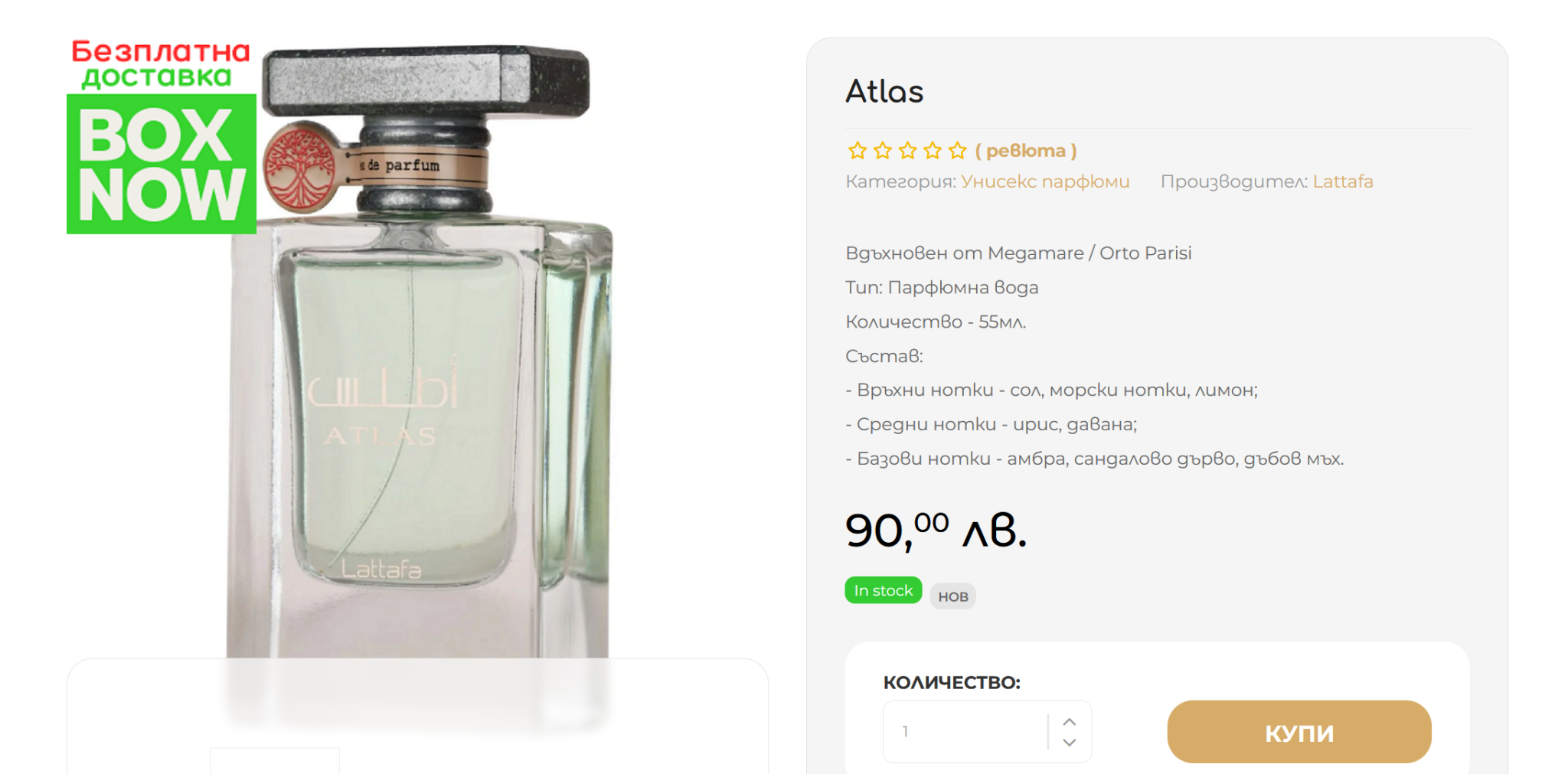Image resolution: width=1568 pixels, height=774 pixels.
Task: Increase quantity with the up arrow
Action: pos(1070,721)
